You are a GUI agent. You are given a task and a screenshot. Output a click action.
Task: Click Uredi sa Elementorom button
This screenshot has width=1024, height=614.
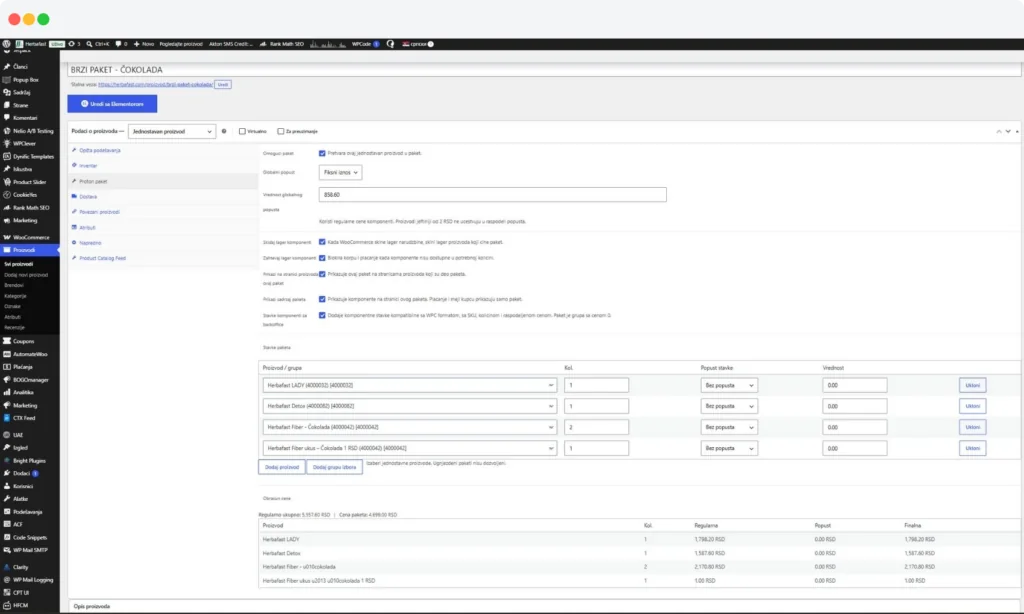click(112, 104)
